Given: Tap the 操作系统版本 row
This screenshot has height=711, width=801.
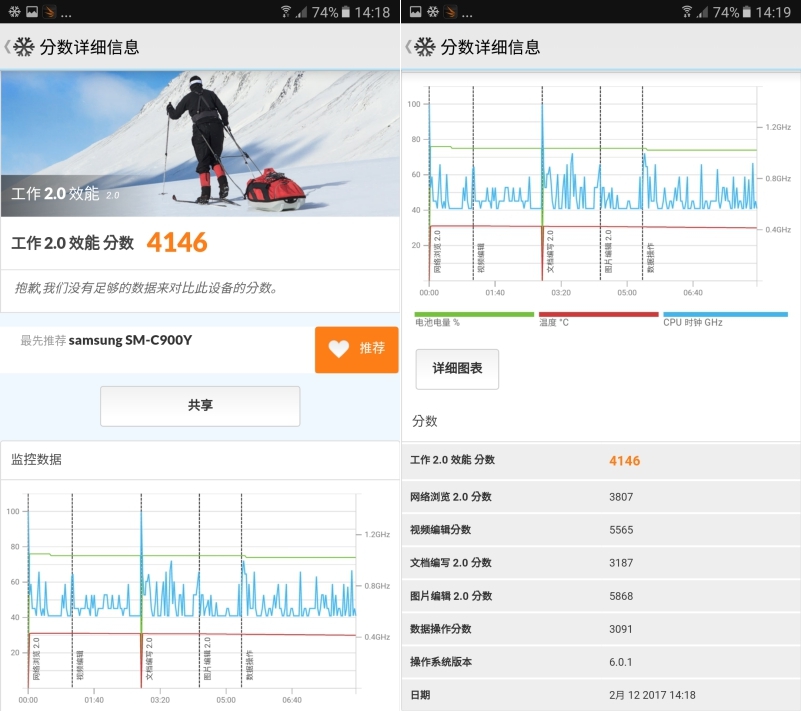Looking at the screenshot, I should [601, 662].
